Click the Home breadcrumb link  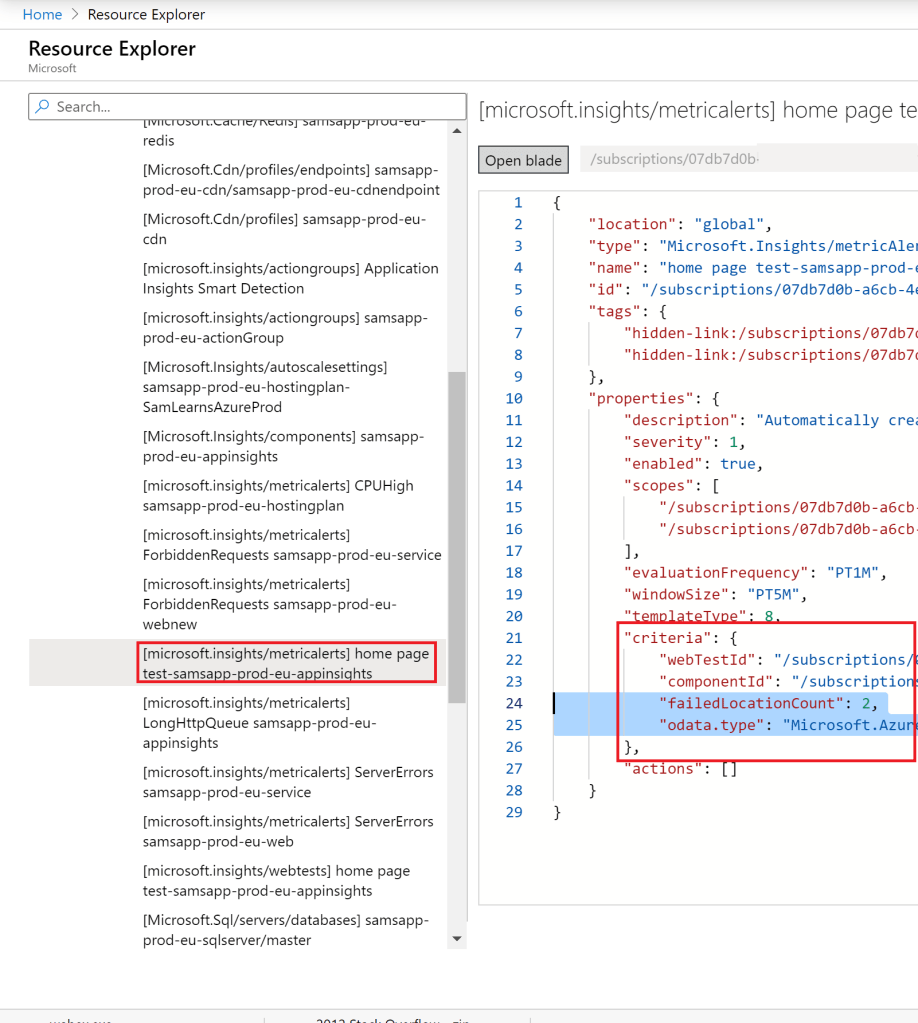click(41, 14)
